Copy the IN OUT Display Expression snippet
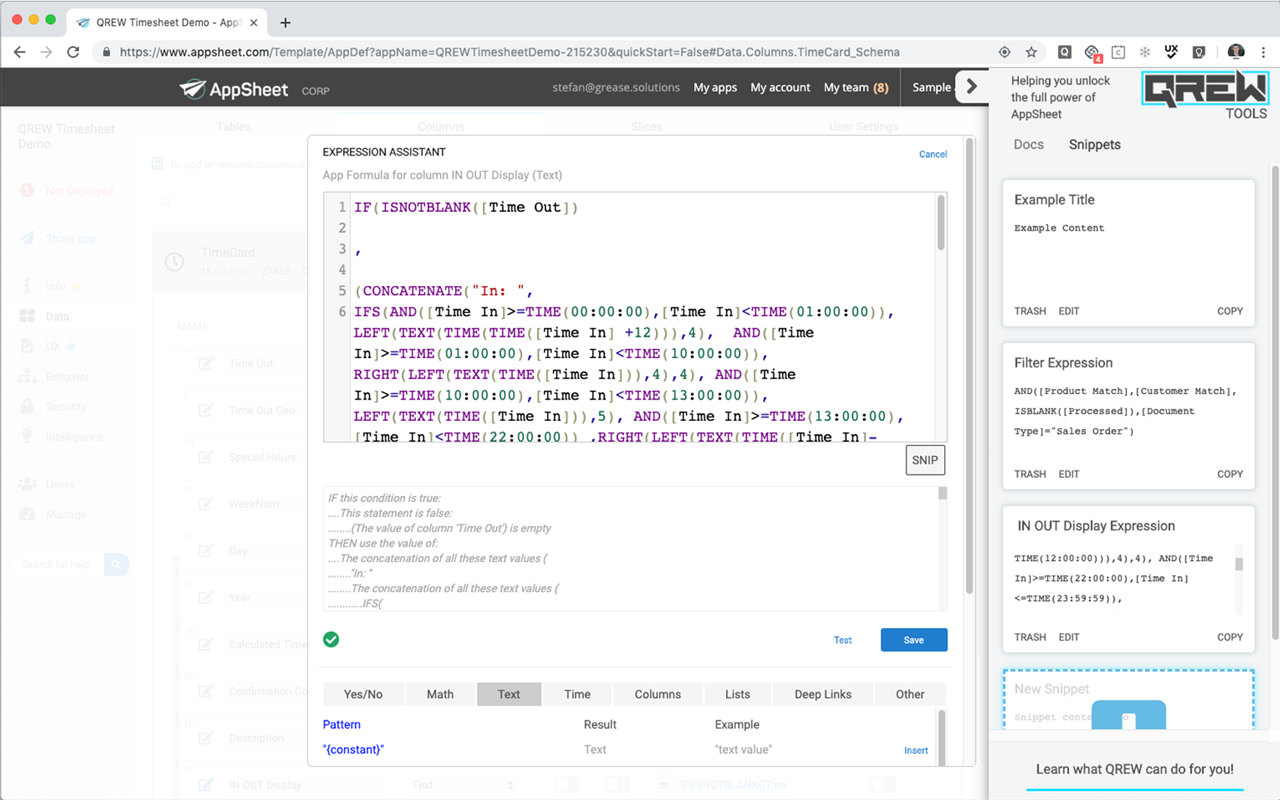Viewport: 1280px width, 800px height. (1229, 637)
